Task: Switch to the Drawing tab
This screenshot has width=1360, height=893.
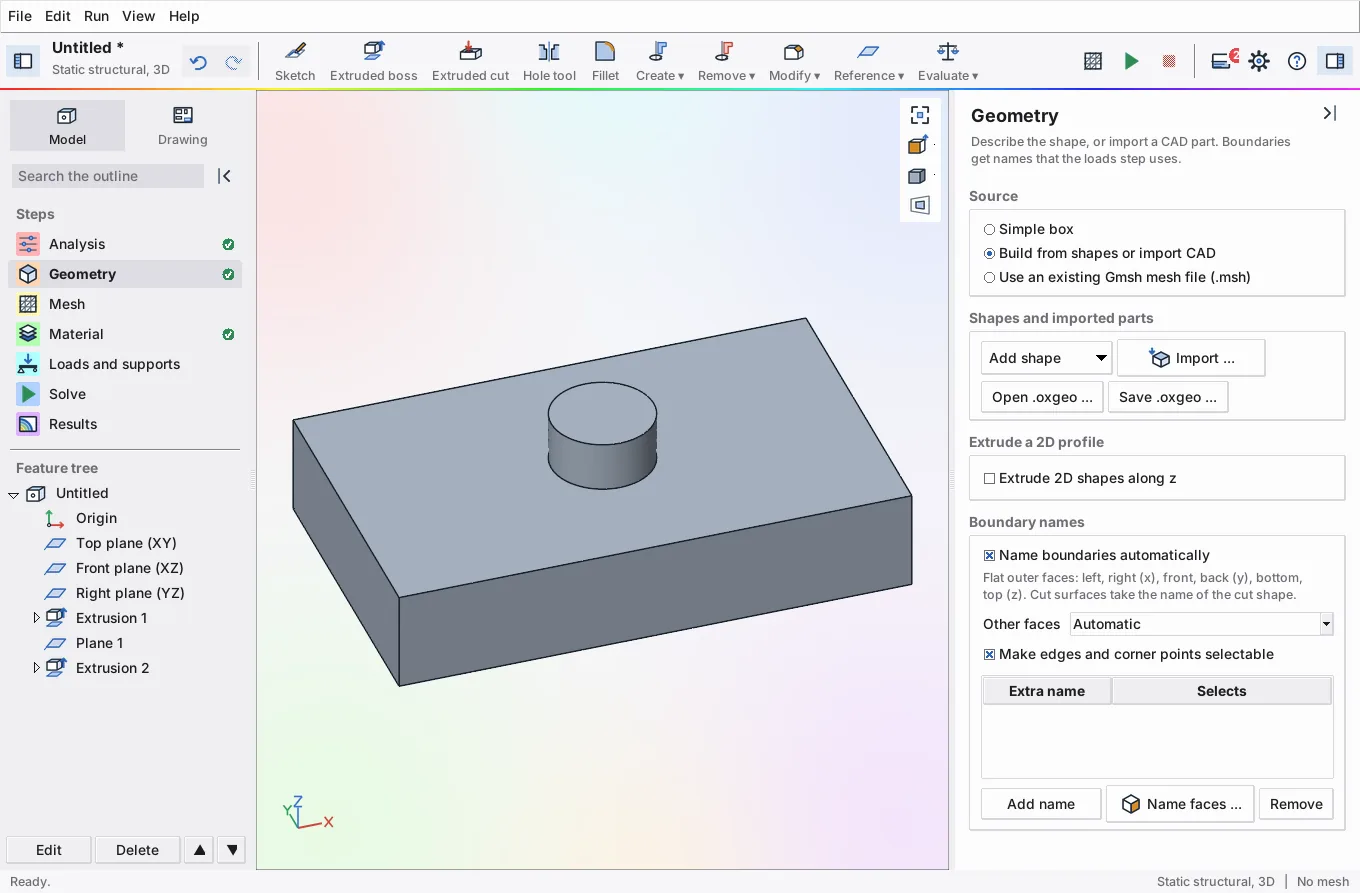Action: (x=182, y=126)
